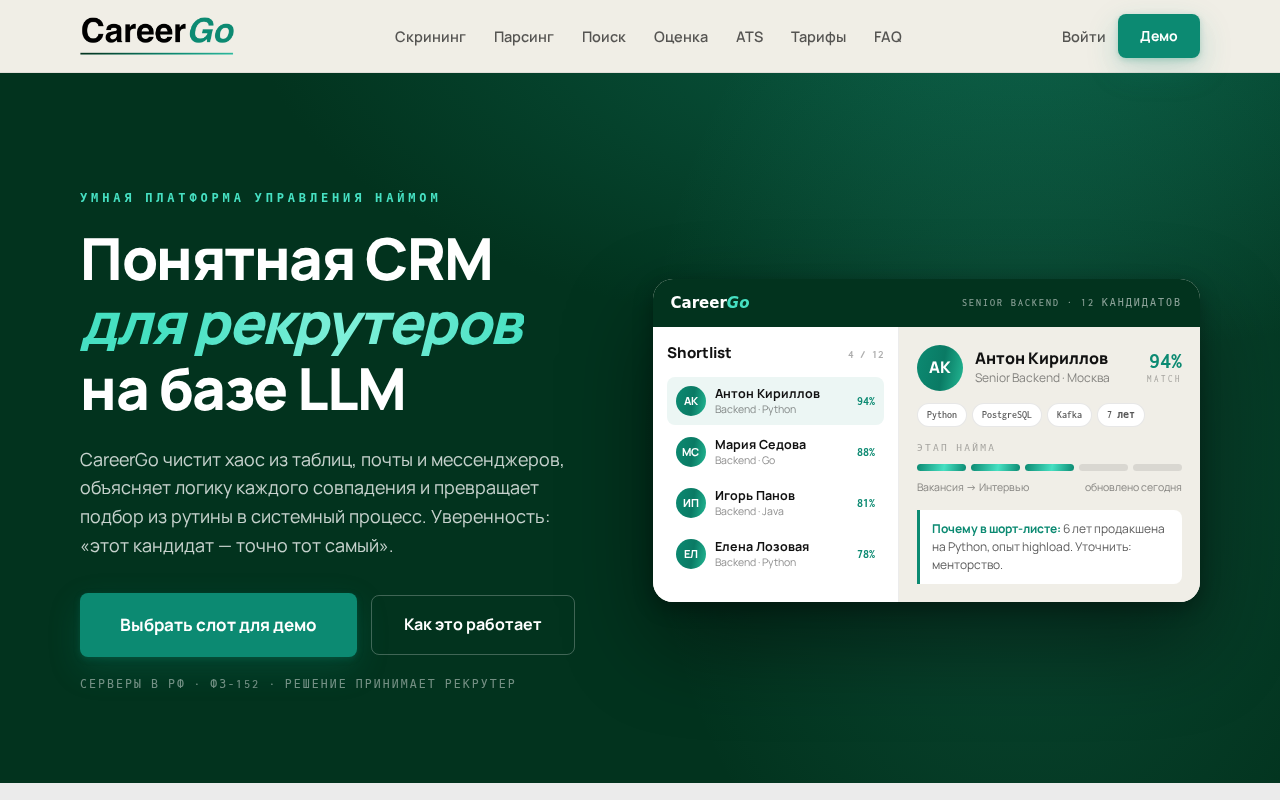Select the МС avatar for Мария Седова

pos(691,452)
